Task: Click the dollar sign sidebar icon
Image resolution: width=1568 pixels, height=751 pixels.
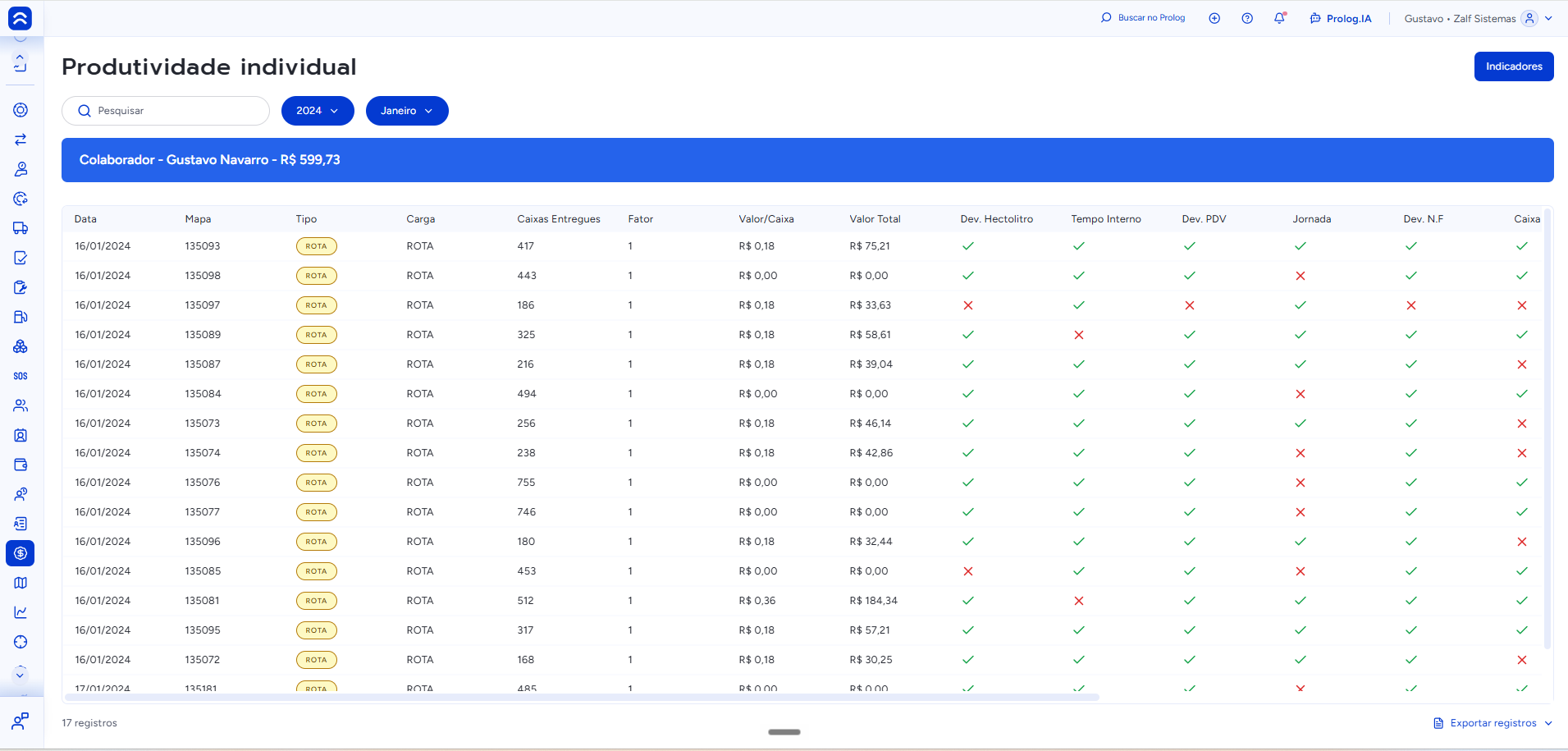Action: pyautogui.click(x=21, y=553)
